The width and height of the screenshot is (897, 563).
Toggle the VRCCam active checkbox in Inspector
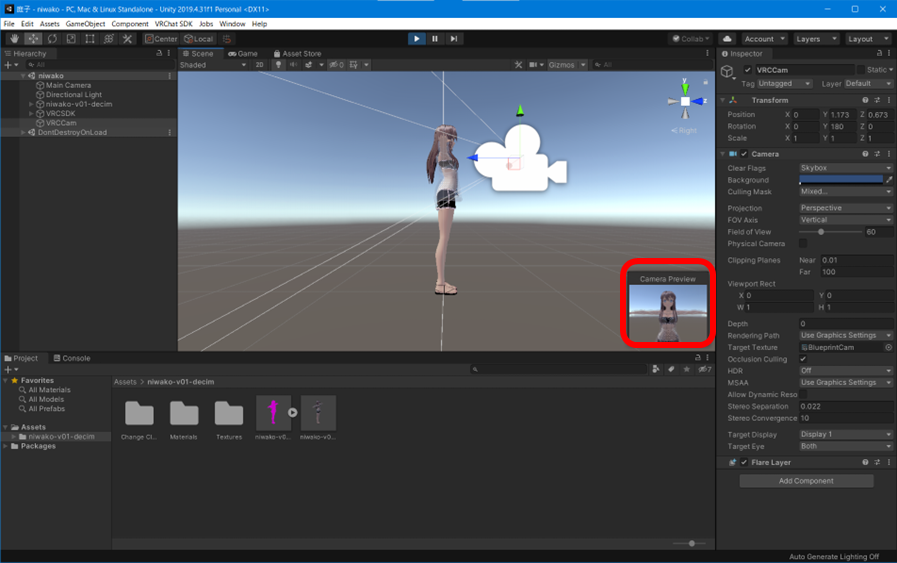tap(747, 70)
